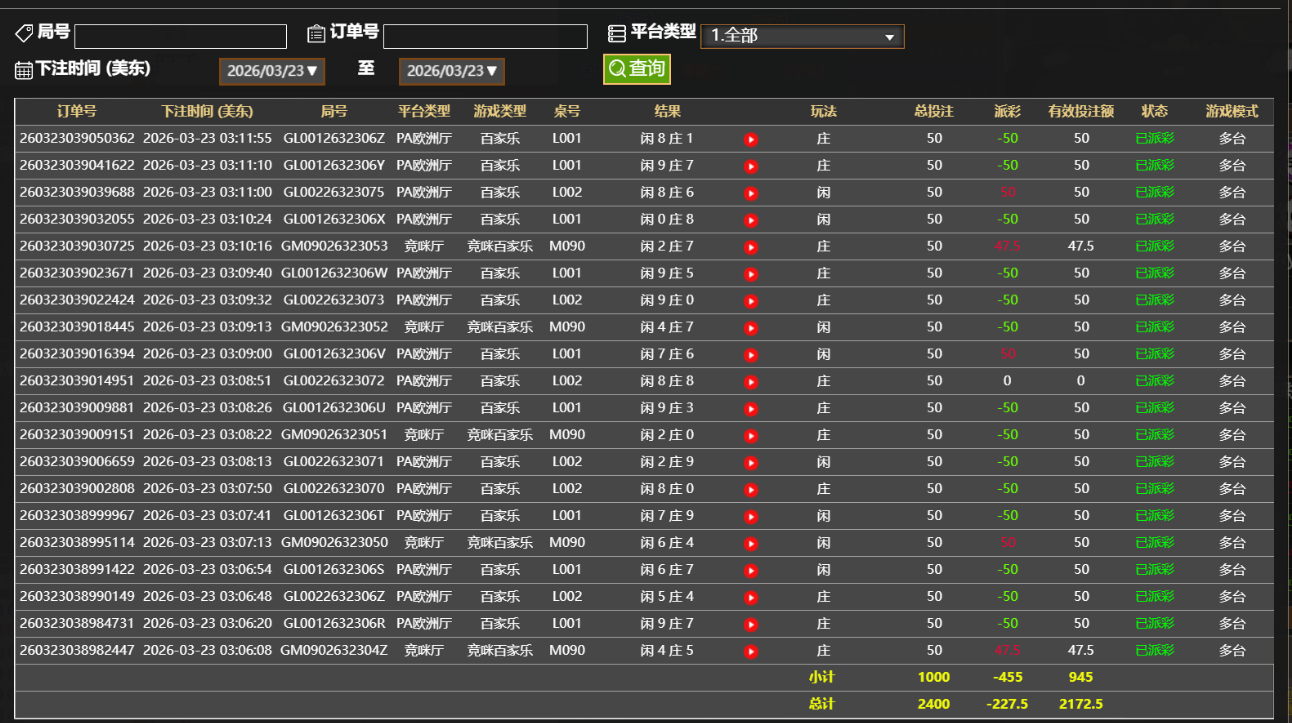The width and height of the screenshot is (1292, 723).
Task: Click inside the 订单号 input field
Action: (485, 35)
